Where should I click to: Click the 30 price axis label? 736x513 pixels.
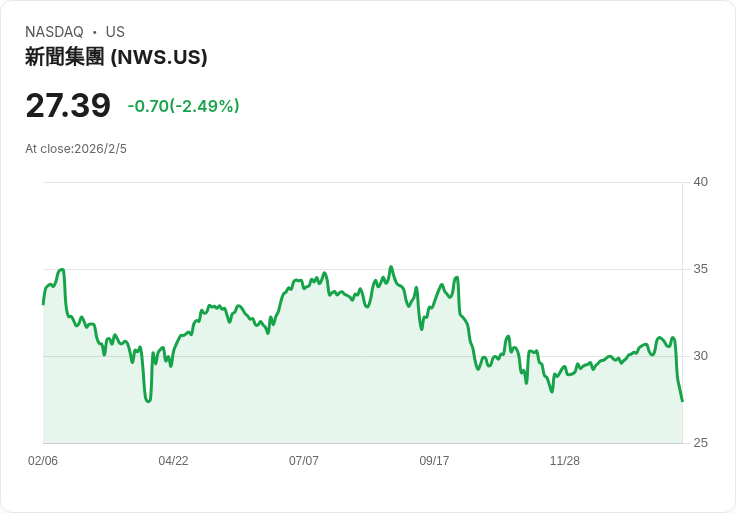tap(700, 356)
